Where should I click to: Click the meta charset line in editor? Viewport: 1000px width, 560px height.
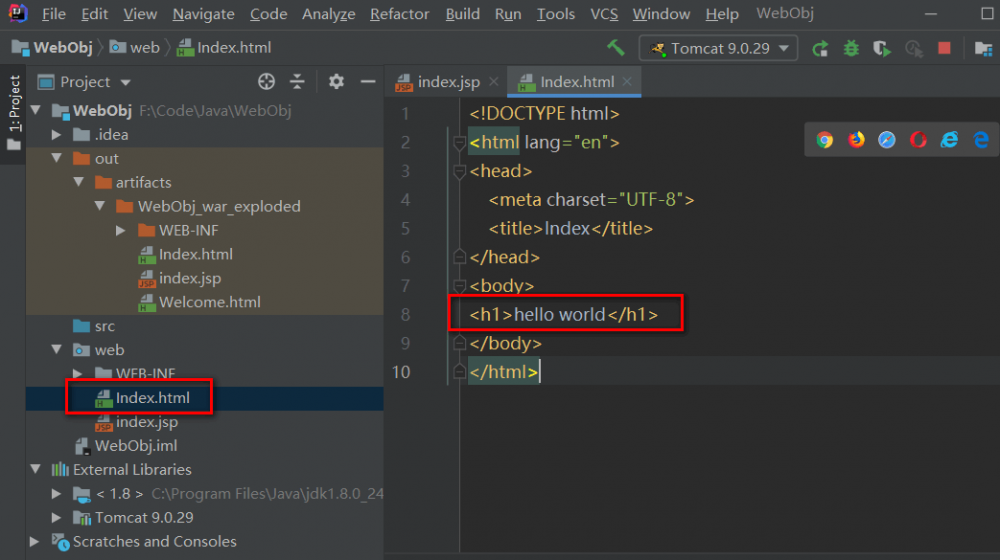point(591,200)
